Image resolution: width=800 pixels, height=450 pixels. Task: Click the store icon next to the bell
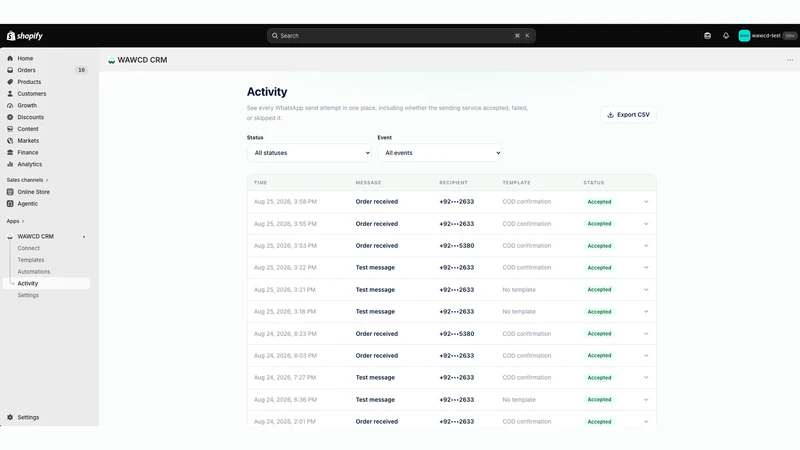click(x=707, y=36)
